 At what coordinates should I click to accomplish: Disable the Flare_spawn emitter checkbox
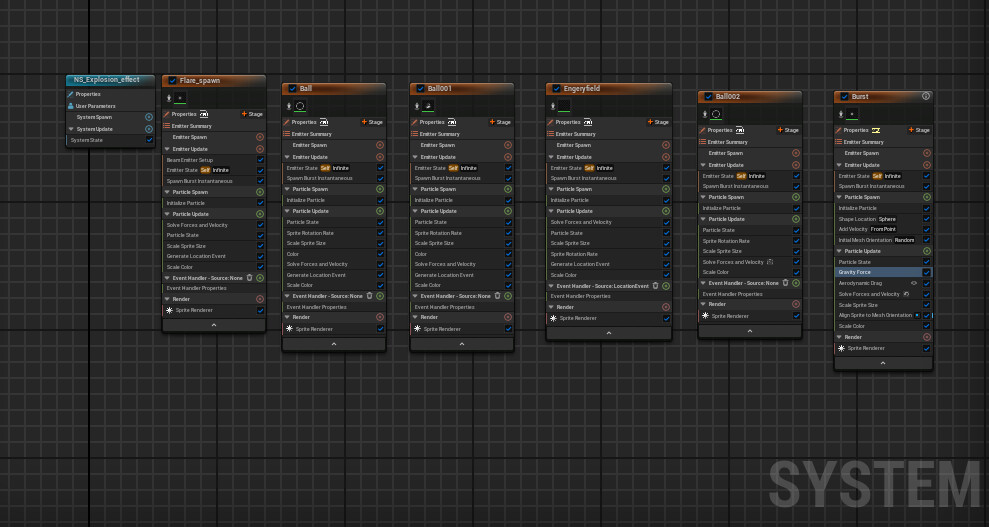point(172,81)
